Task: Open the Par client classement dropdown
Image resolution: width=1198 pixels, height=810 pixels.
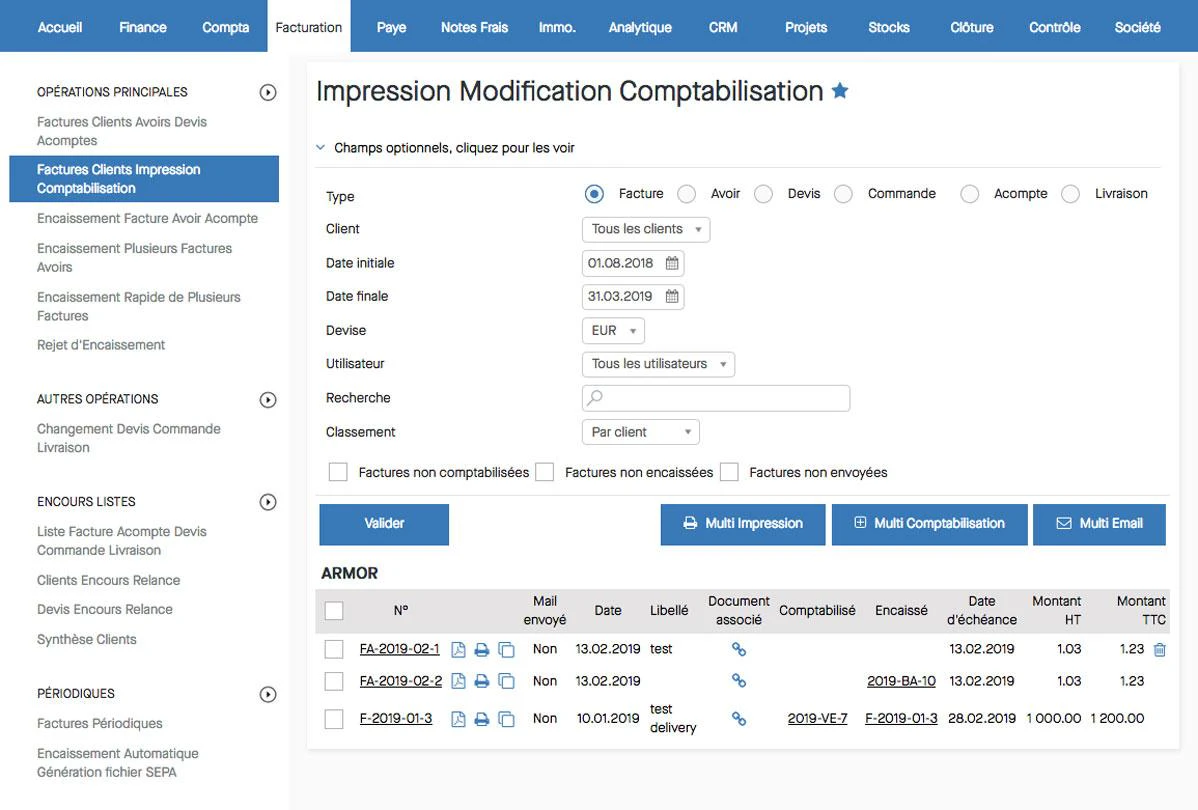Action: [640, 432]
